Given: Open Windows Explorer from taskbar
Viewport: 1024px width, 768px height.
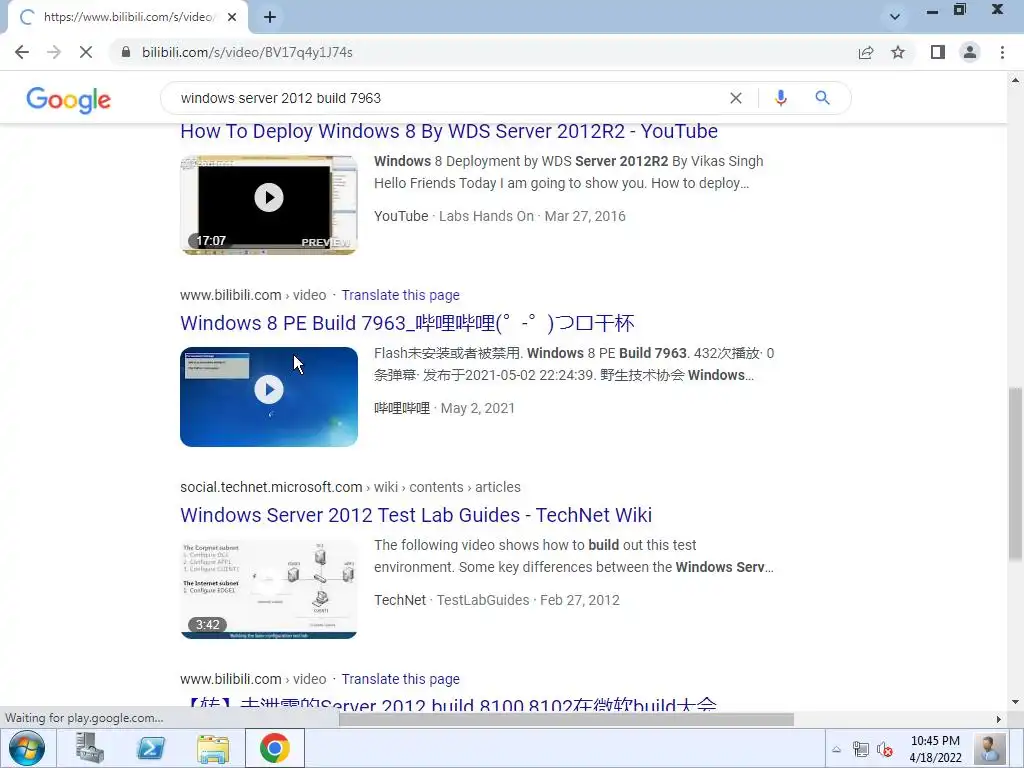Looking at the screenshot, I should (x=213, y=748).
